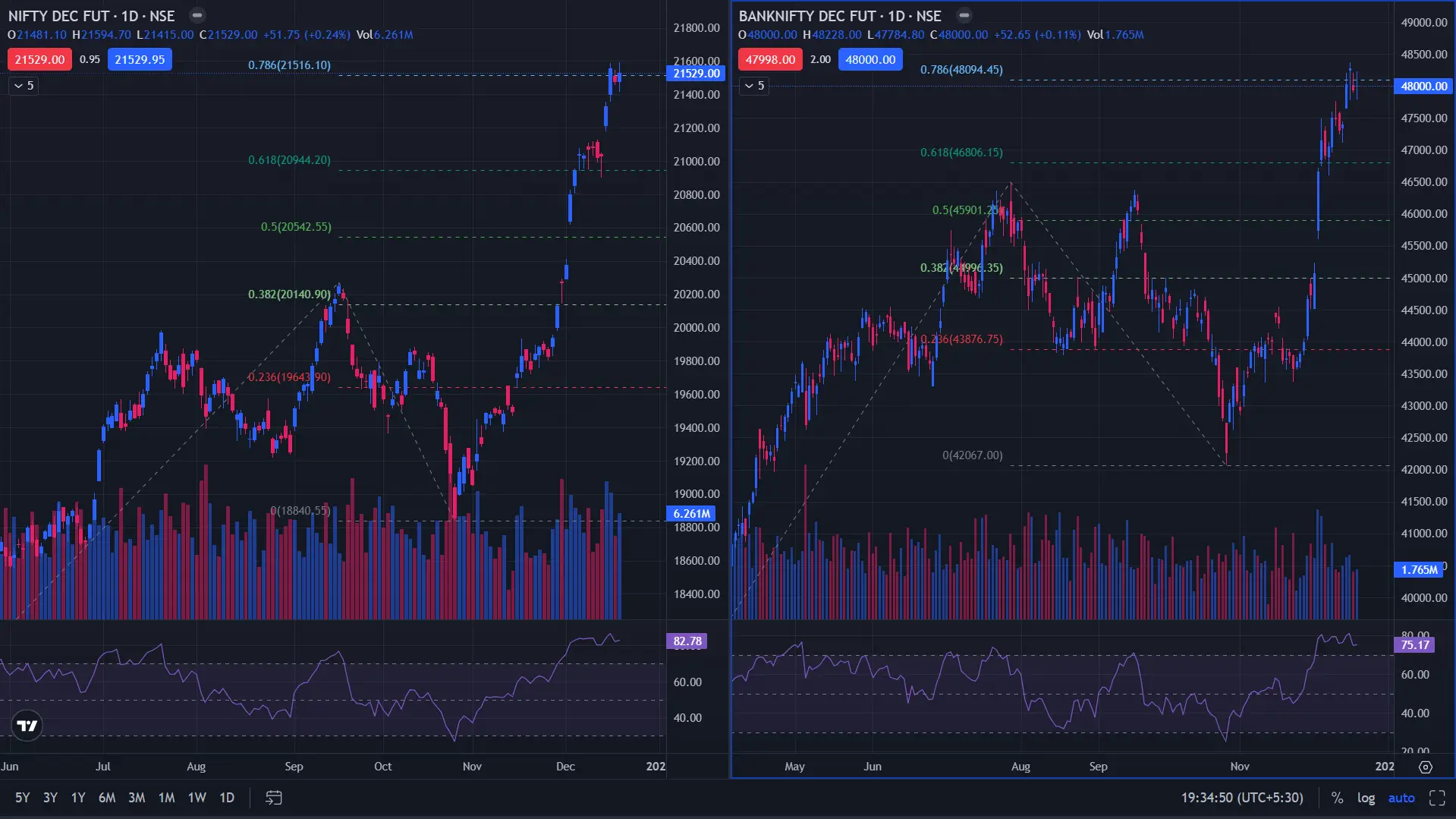Click symbol status dot beside BANKNIFTY DEC FUT
Viewport: 1456px width, 819px height.
[x=964, y=15]
